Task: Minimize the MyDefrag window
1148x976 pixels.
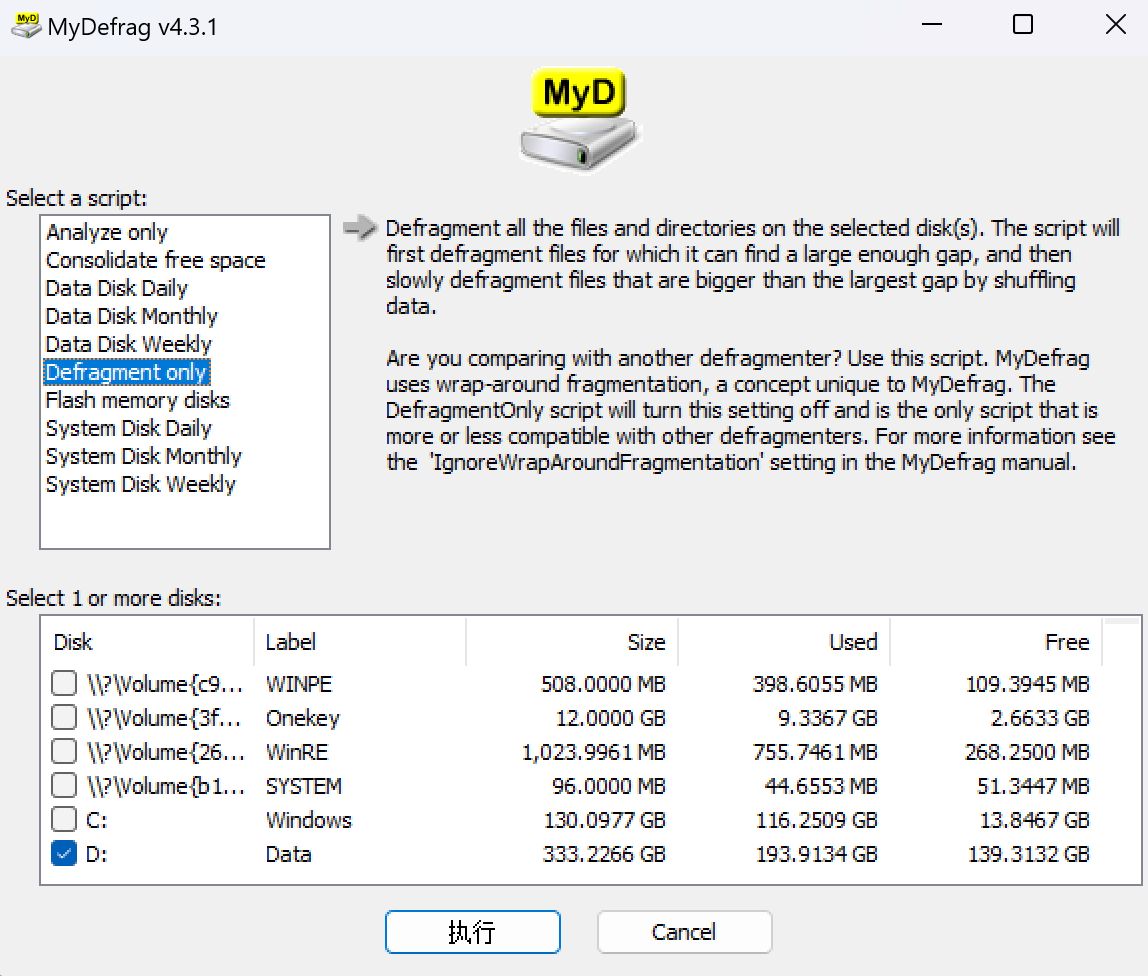Action: (931, 25)
